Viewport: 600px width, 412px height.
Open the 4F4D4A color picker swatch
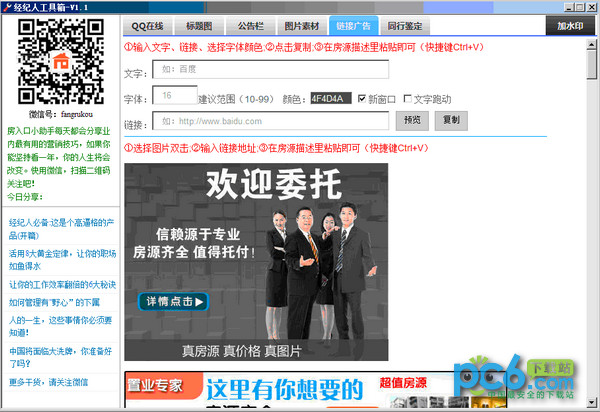331,98
